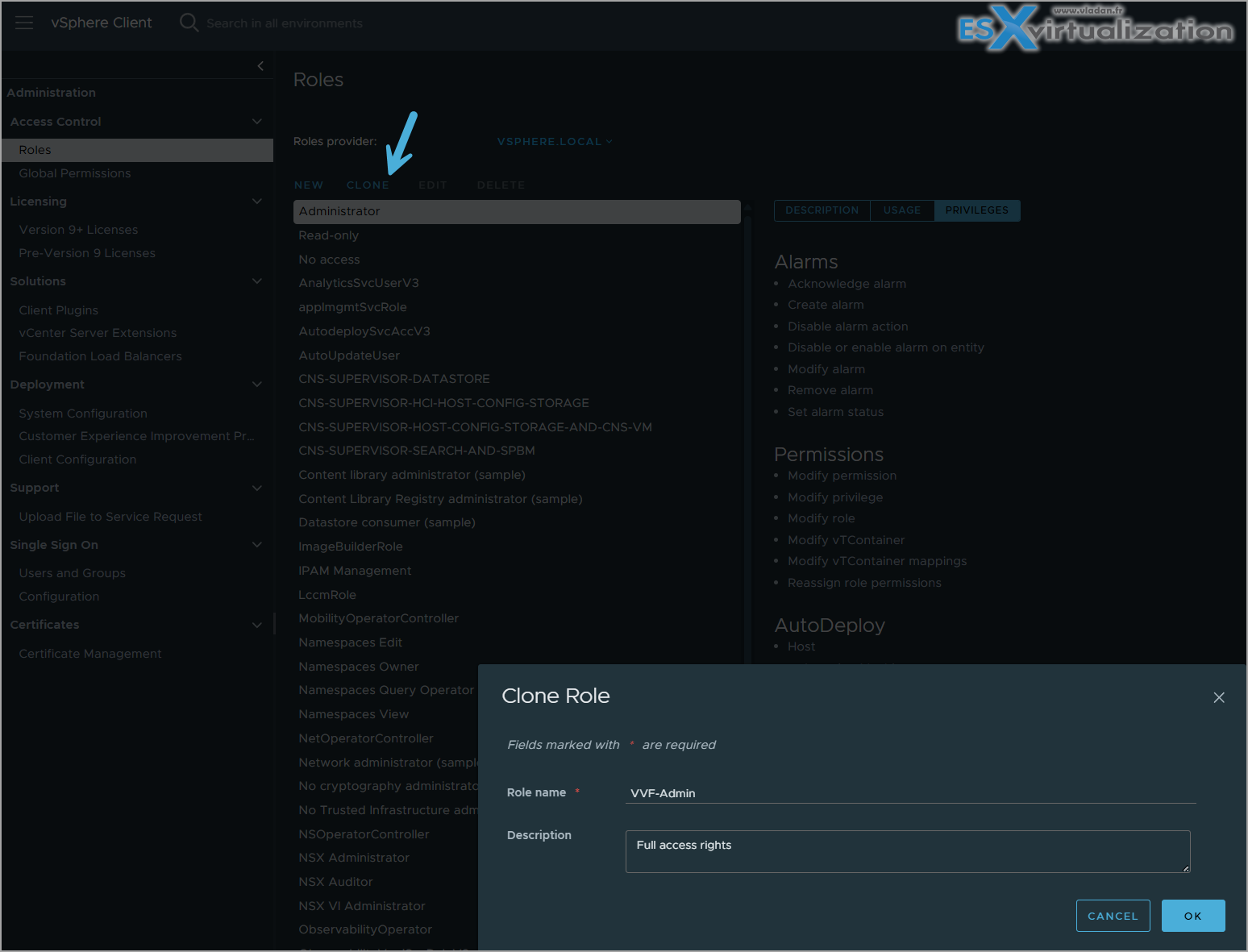The width and height of the screenshot is (1248, 952).
Task: Open Global Permissions in the sidebar
Action: (x=75, y=173)
